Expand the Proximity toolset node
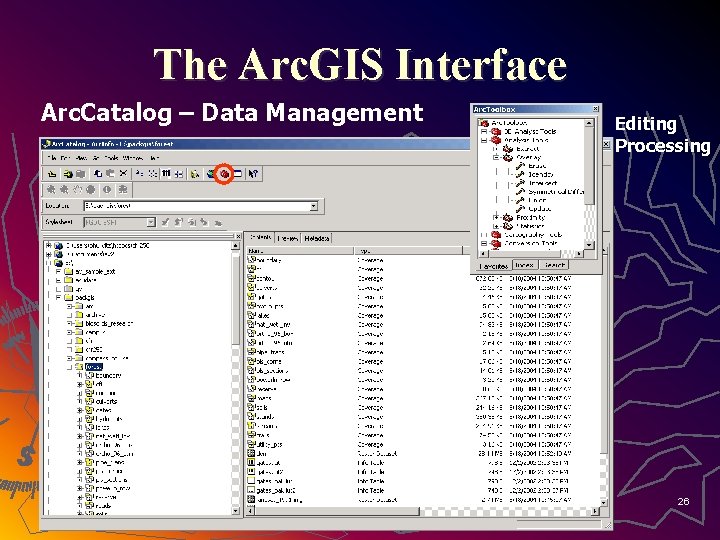The width and height of the screenshot is (720, 540). coord(496,217)
